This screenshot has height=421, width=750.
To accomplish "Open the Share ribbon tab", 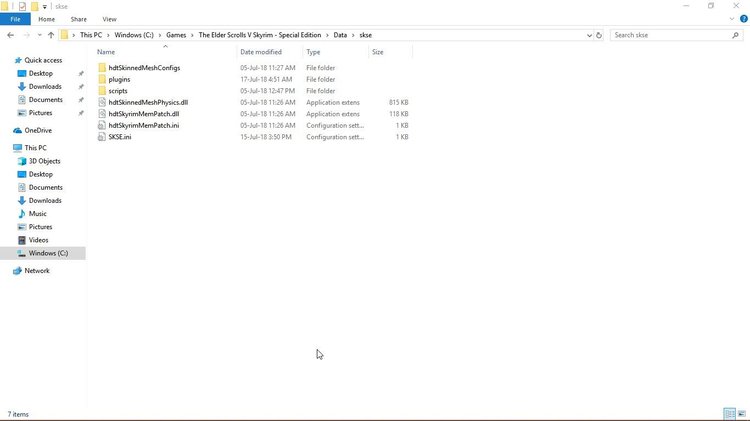I will (78, 19).
